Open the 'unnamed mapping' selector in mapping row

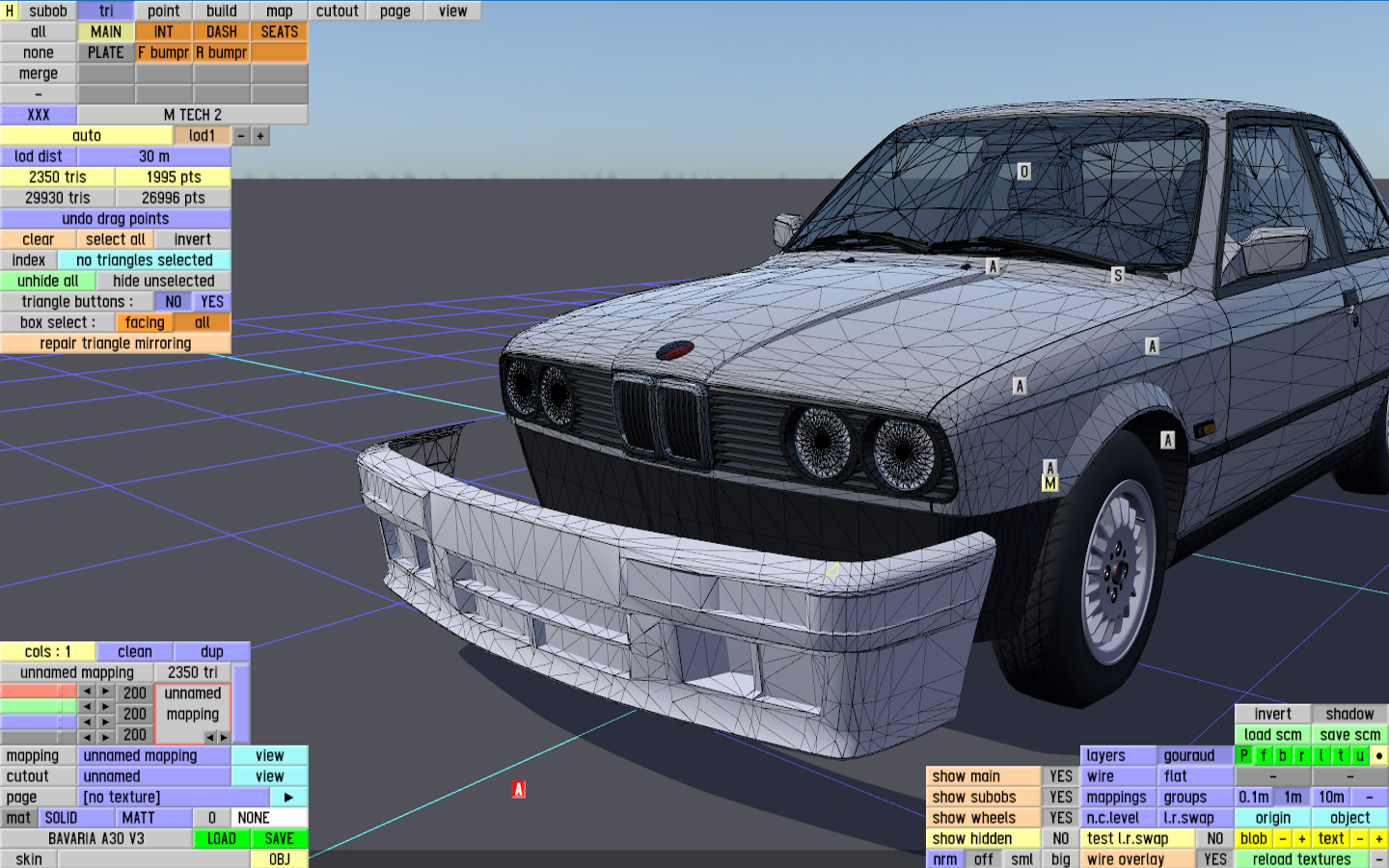click(154, 756)
